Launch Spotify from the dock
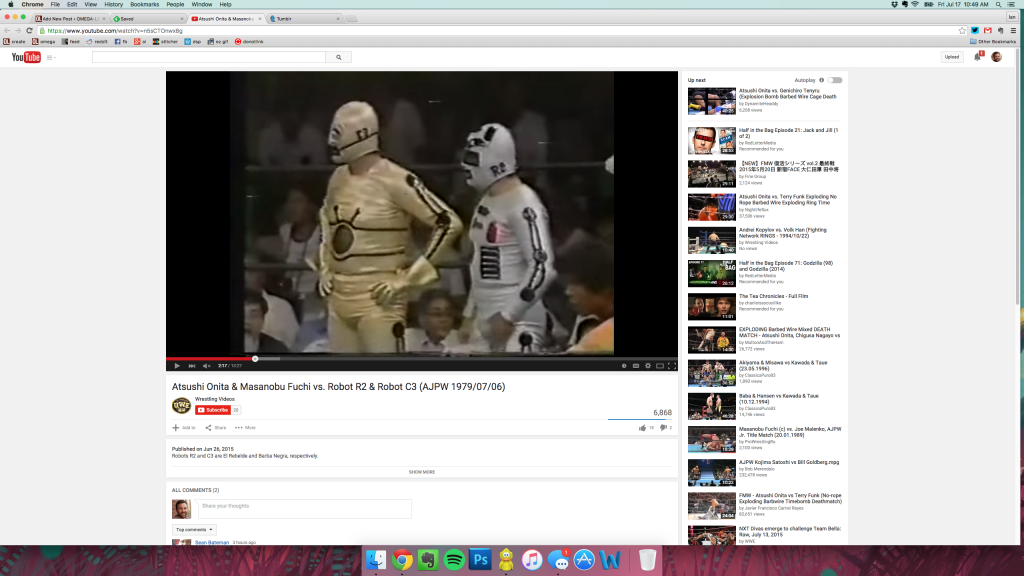1024x576 pixels. pos(454,560)
